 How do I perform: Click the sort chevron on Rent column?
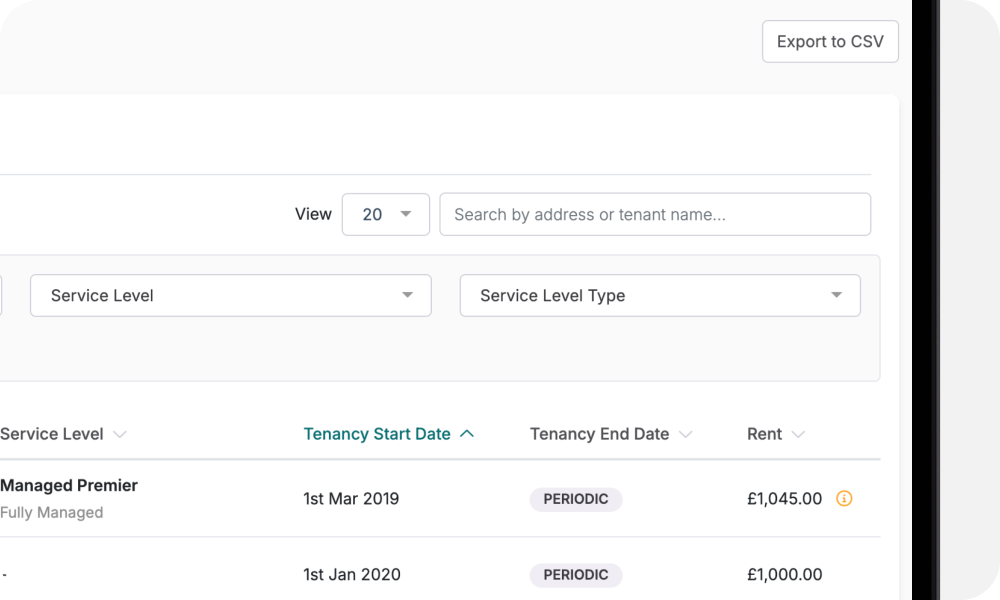click(798, 434)
